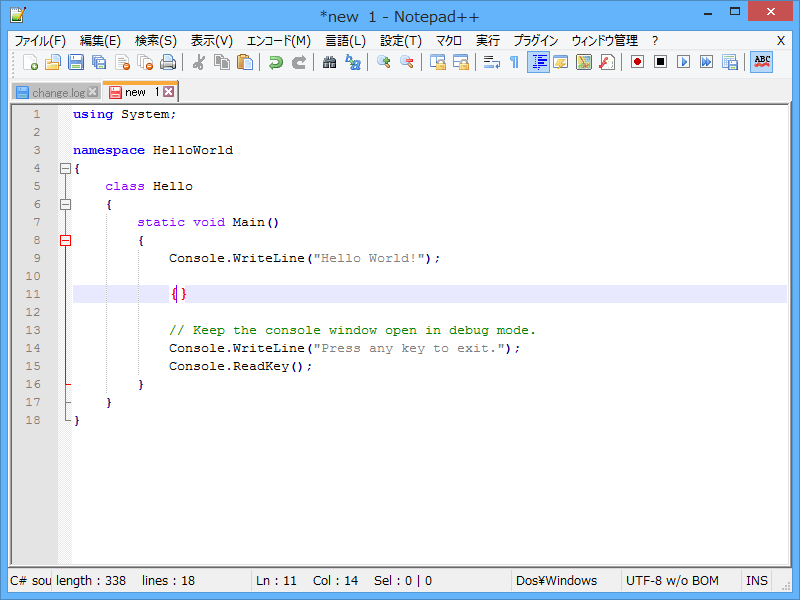Click the Print toolbar icon

click(x=168, y=62)
